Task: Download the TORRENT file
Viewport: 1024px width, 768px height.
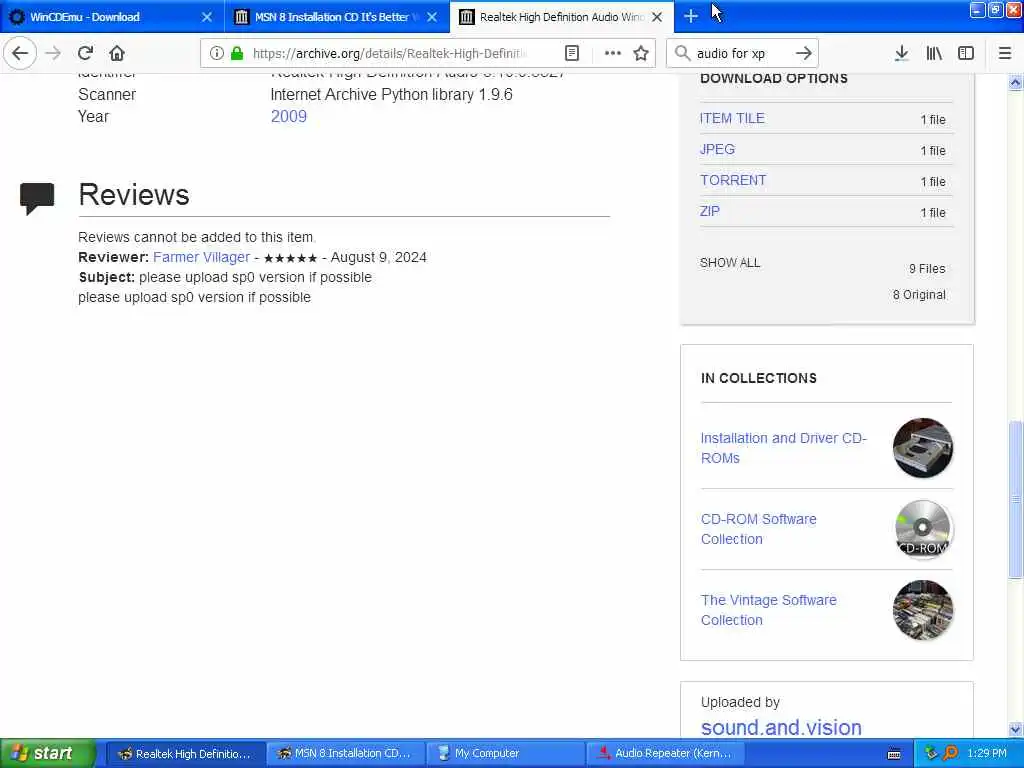Action: click(x=733, y=180)
